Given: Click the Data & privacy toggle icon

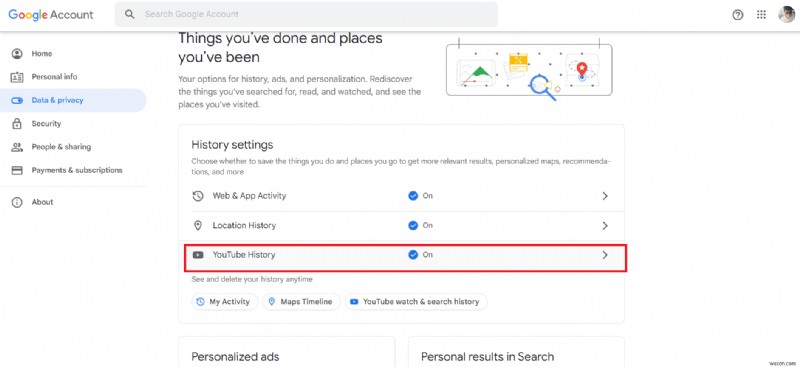Looking at the screenshot, I should point(17,101).
